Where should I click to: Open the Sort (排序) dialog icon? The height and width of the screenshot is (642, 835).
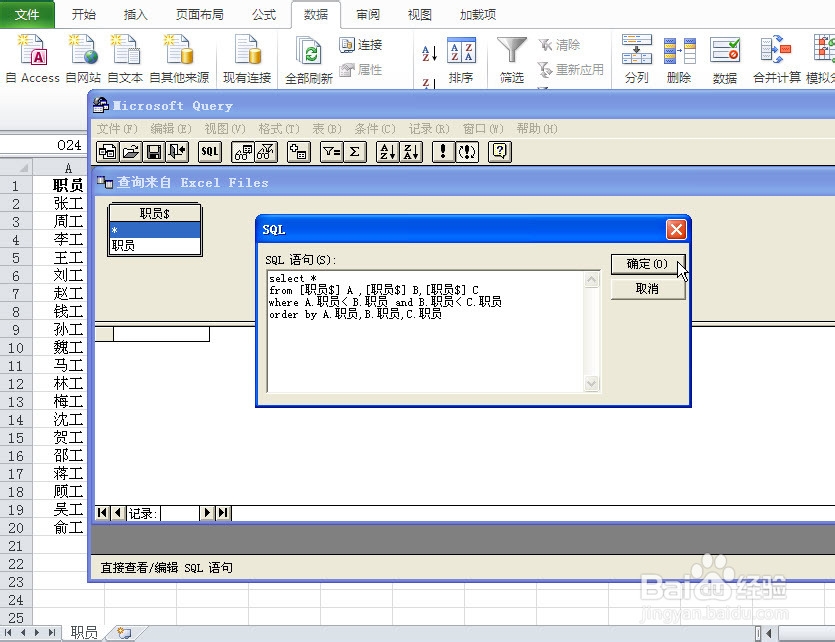pos(461,59)
